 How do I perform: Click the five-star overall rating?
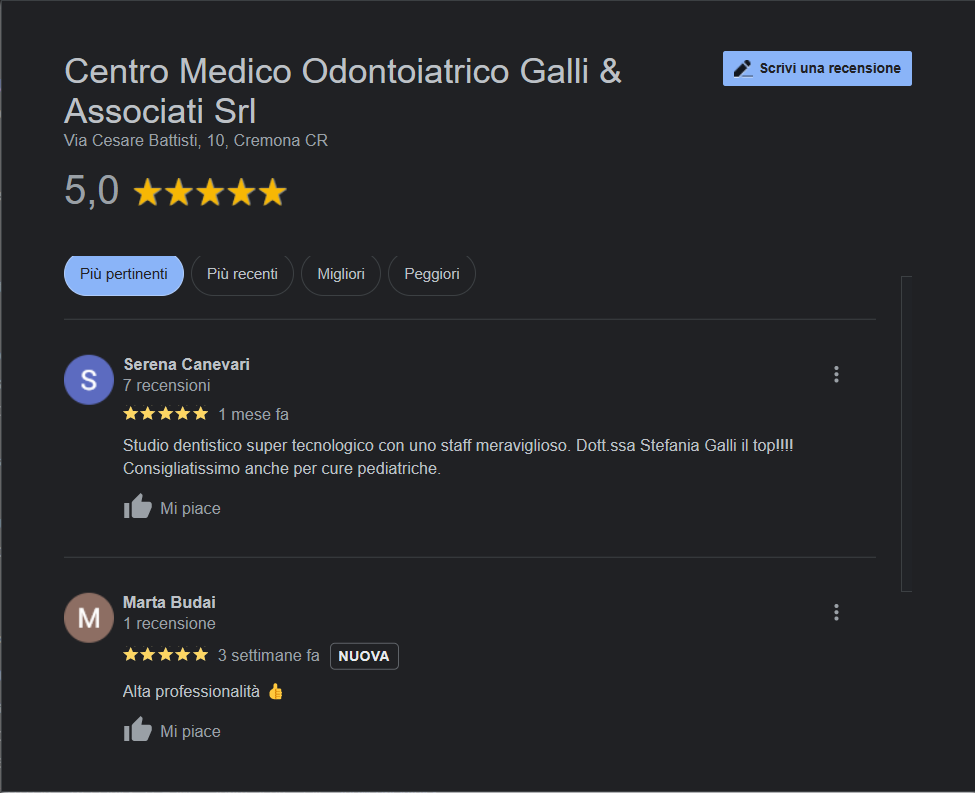210,192
